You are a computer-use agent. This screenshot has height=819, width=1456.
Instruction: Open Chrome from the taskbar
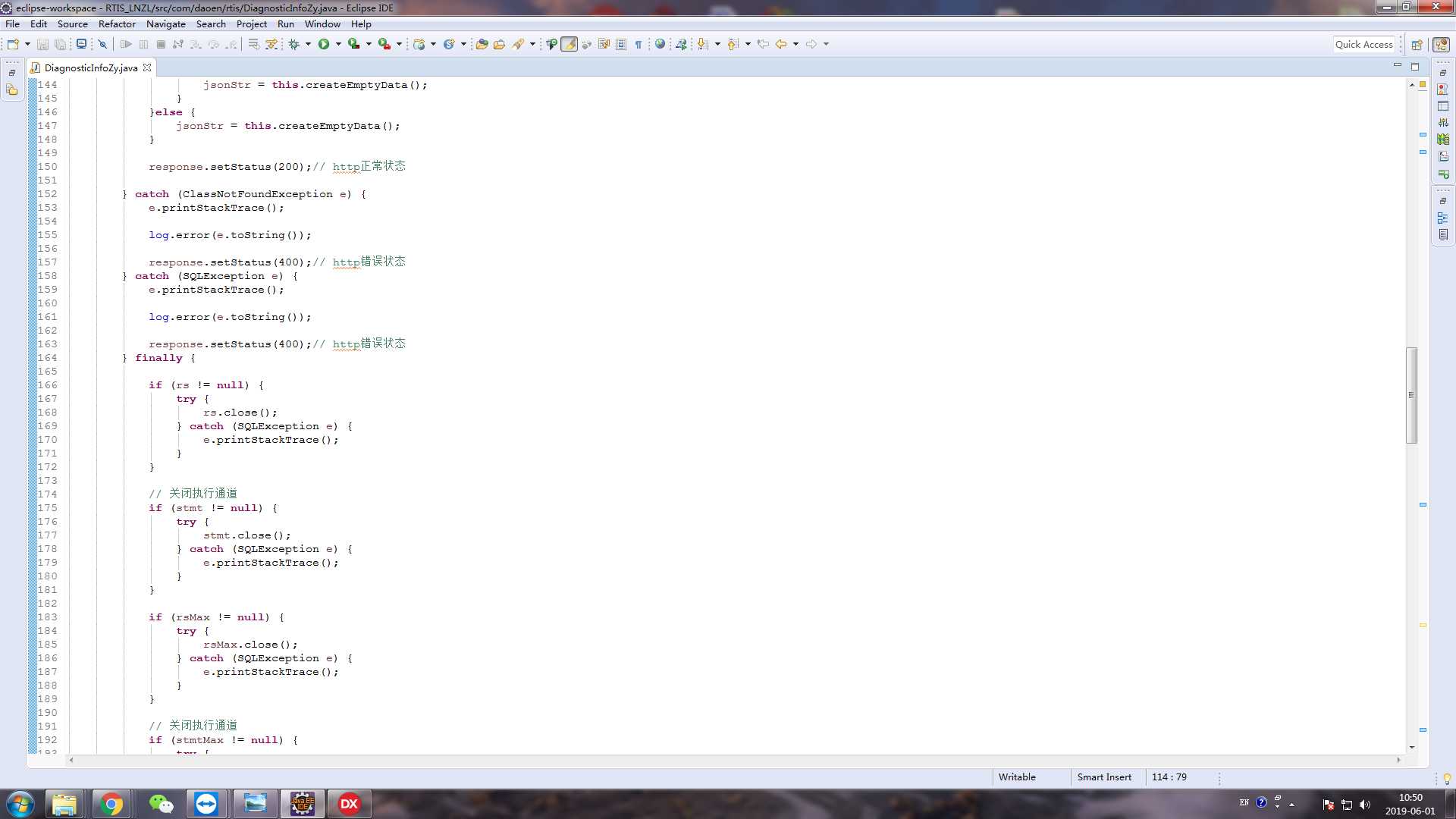click(111, 804)
